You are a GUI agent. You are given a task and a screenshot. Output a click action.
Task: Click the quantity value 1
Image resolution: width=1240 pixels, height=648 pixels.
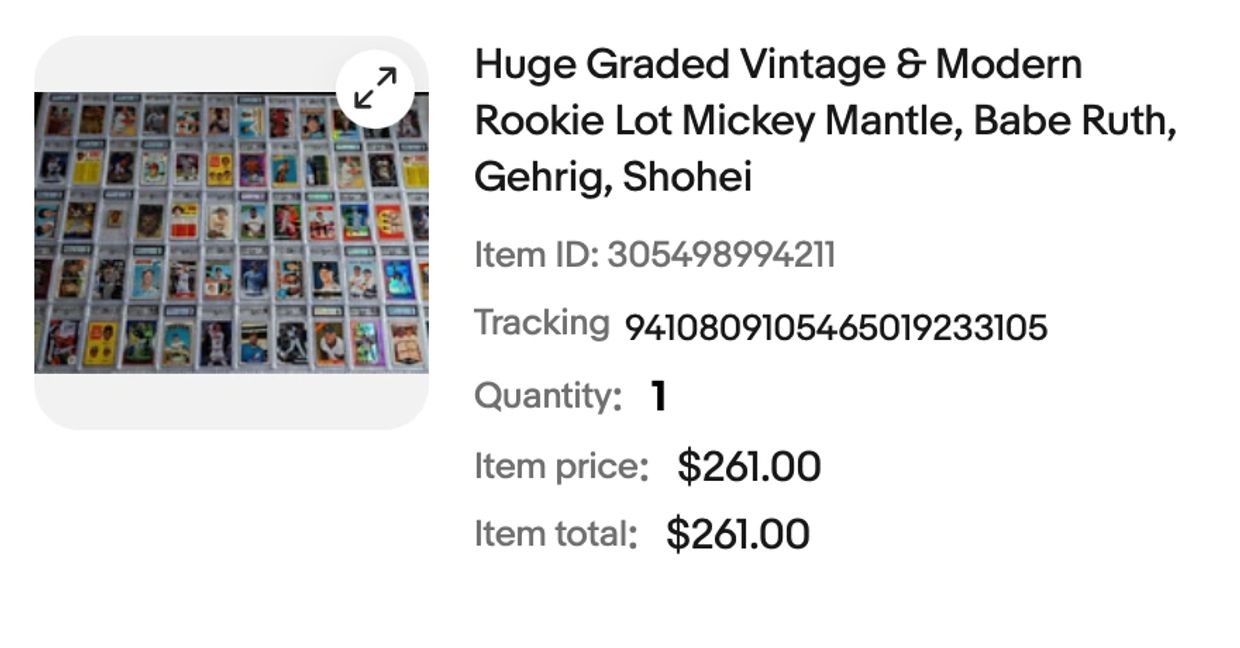658,397
